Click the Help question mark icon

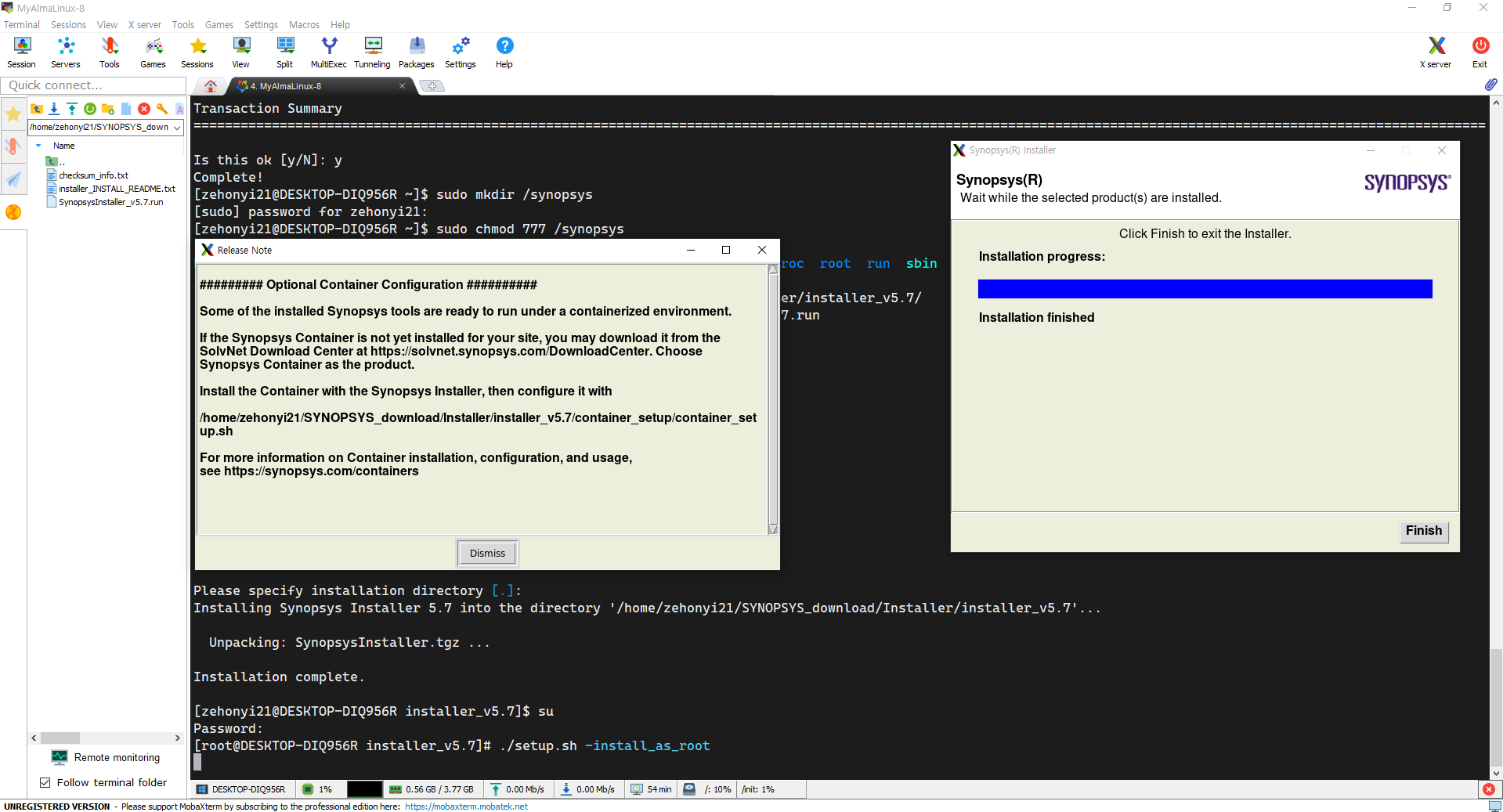[504, 52]
